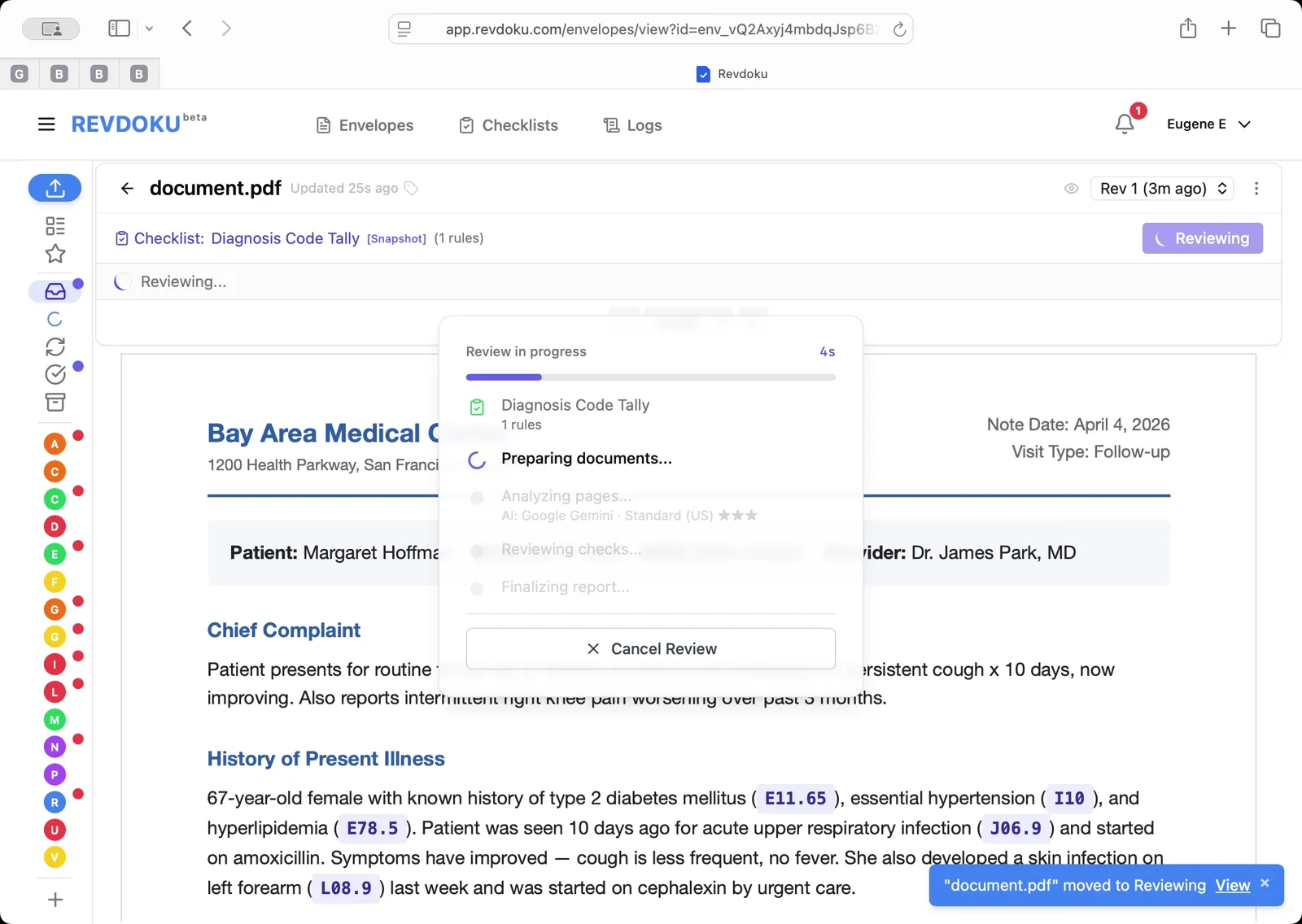
Task: Click the hamburger menu next to REVDOKU logo
Action: tap(46, 124)
